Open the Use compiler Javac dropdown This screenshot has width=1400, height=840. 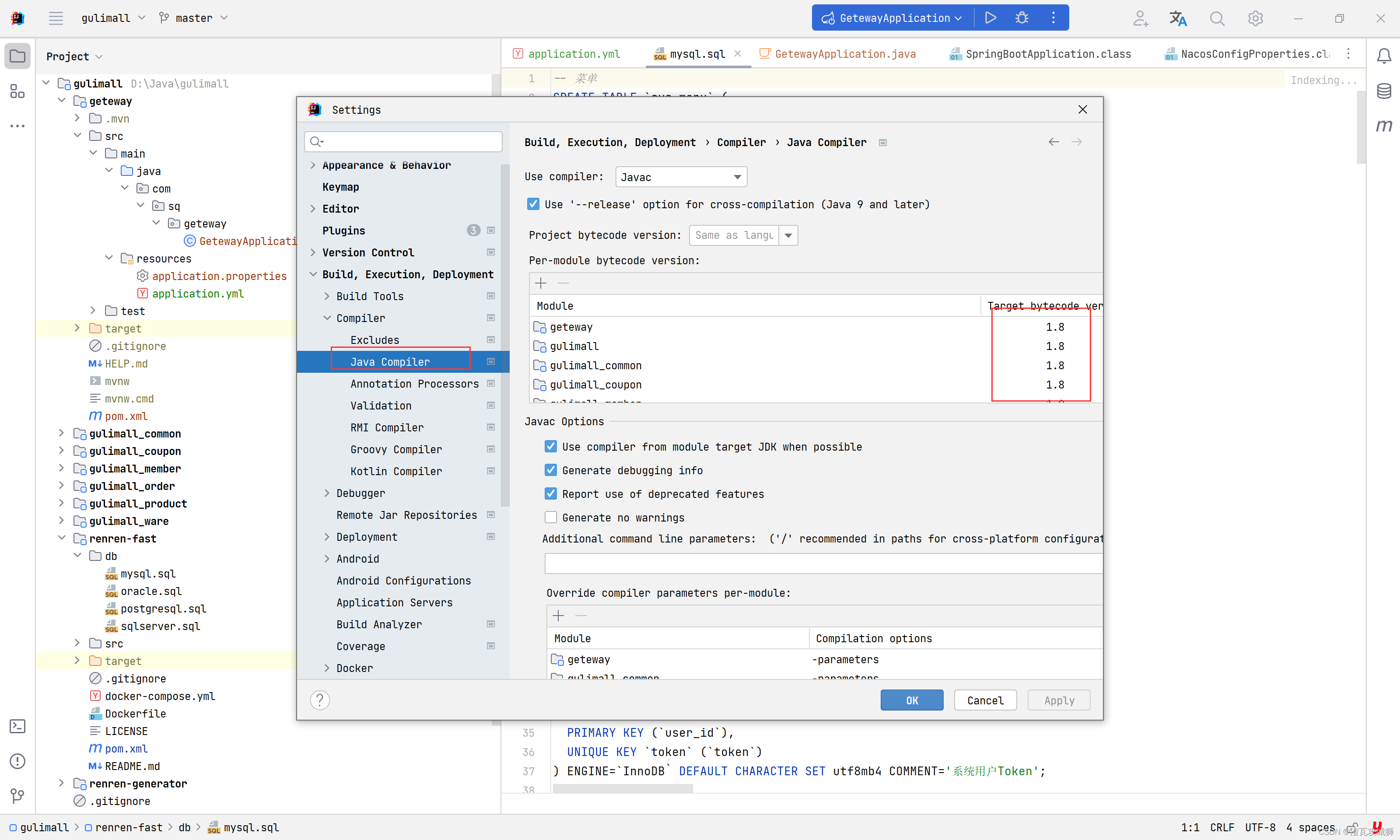(x=681, y=177)
